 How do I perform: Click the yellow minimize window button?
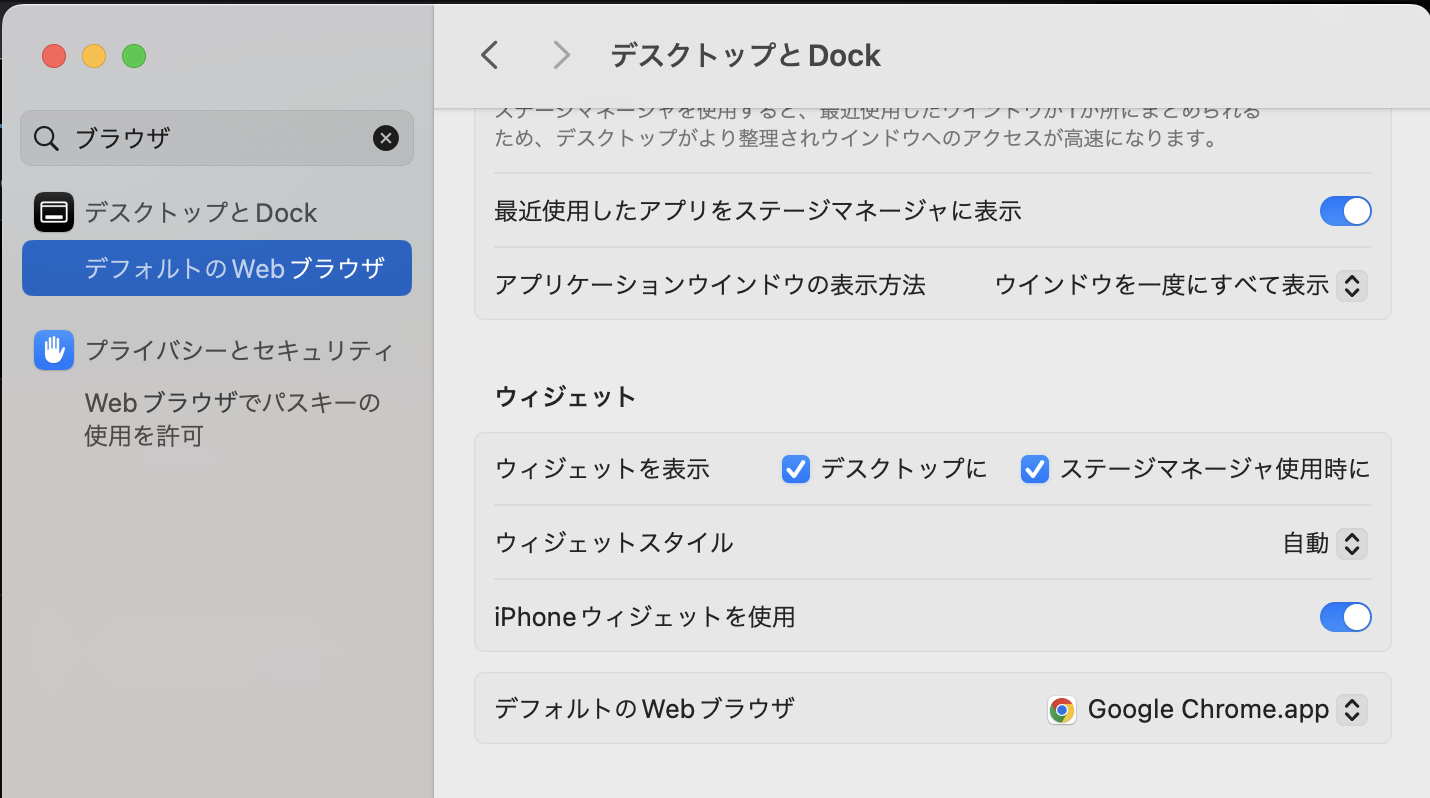coord(94,56)
